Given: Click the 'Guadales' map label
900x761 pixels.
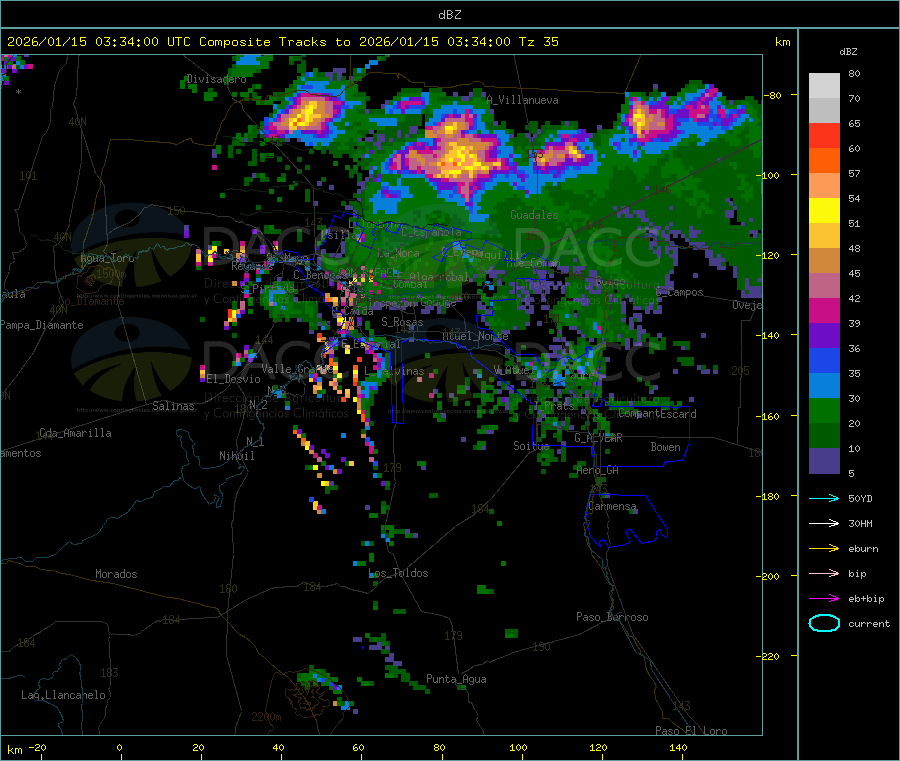Looking at the screenshot, I should click(x=534, y=215).
